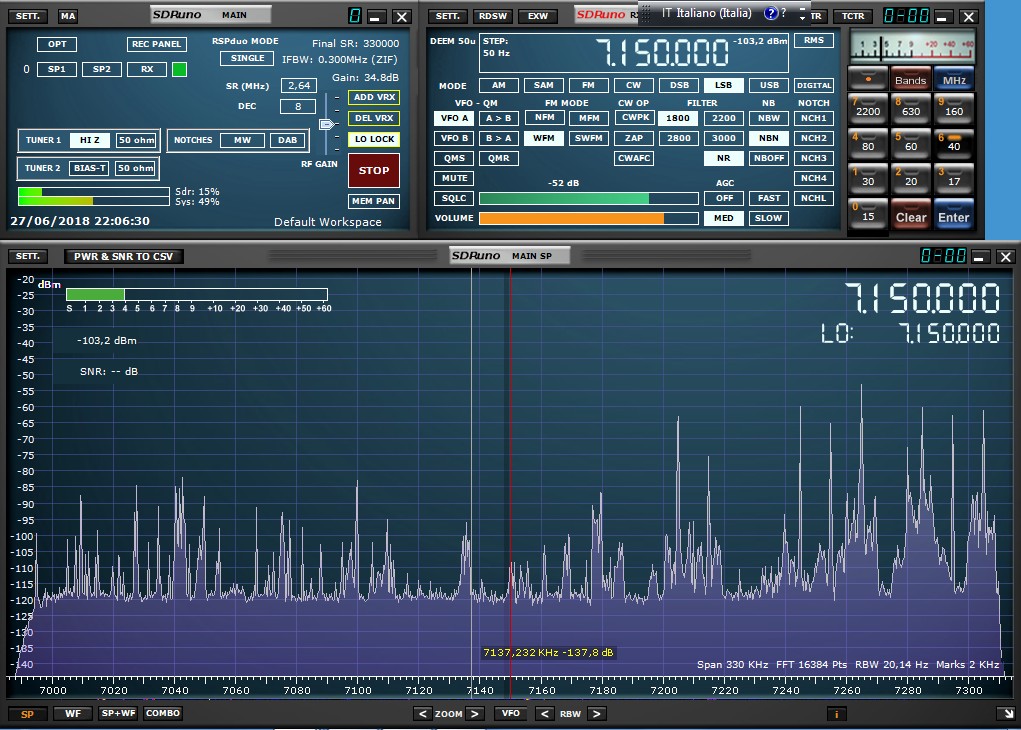This screenshot has height=730, width=1021.
Task: Click the info 'i' icon at the spectrum bottom
Action: [836, 714]
